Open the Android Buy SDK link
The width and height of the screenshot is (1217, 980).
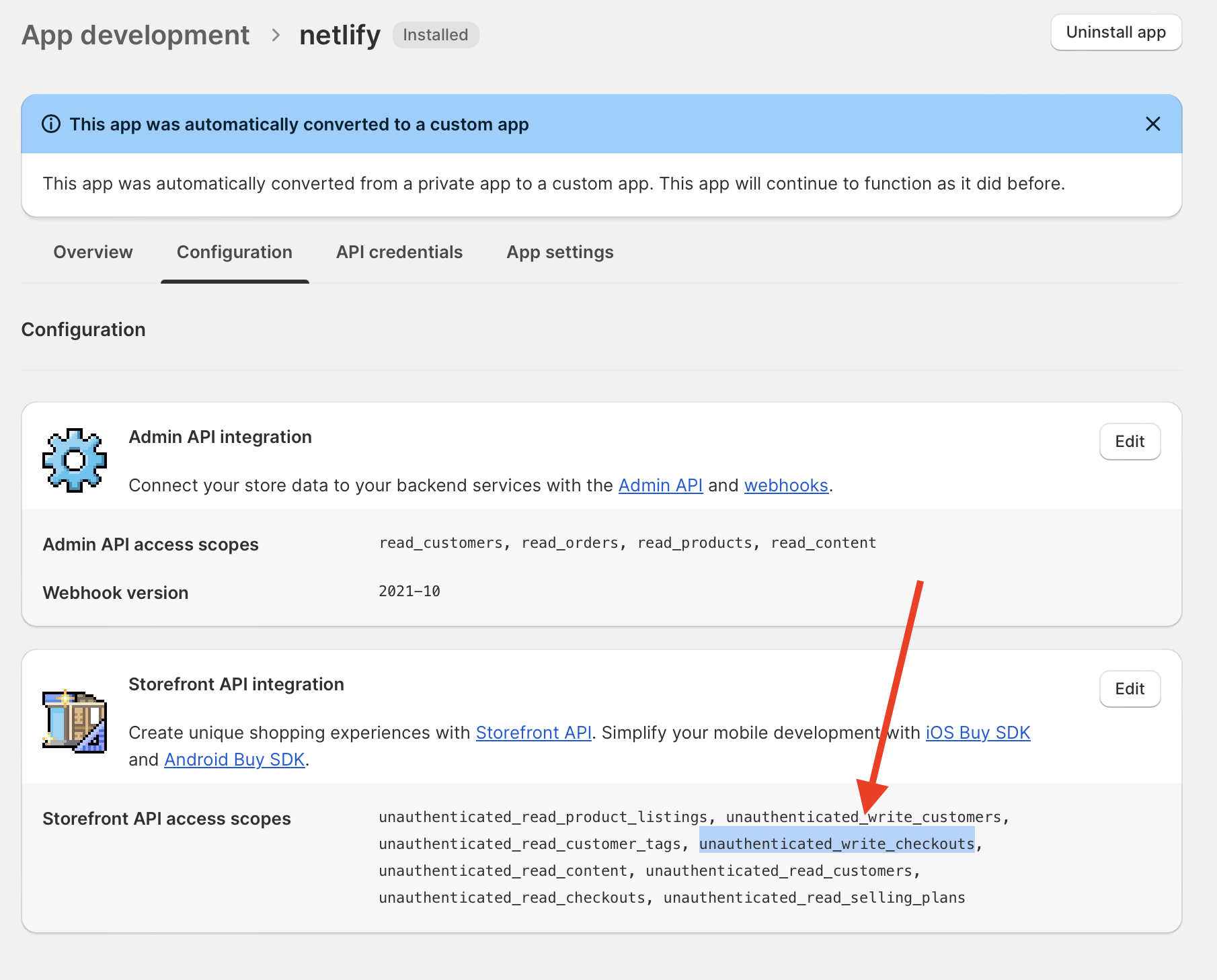235,760
